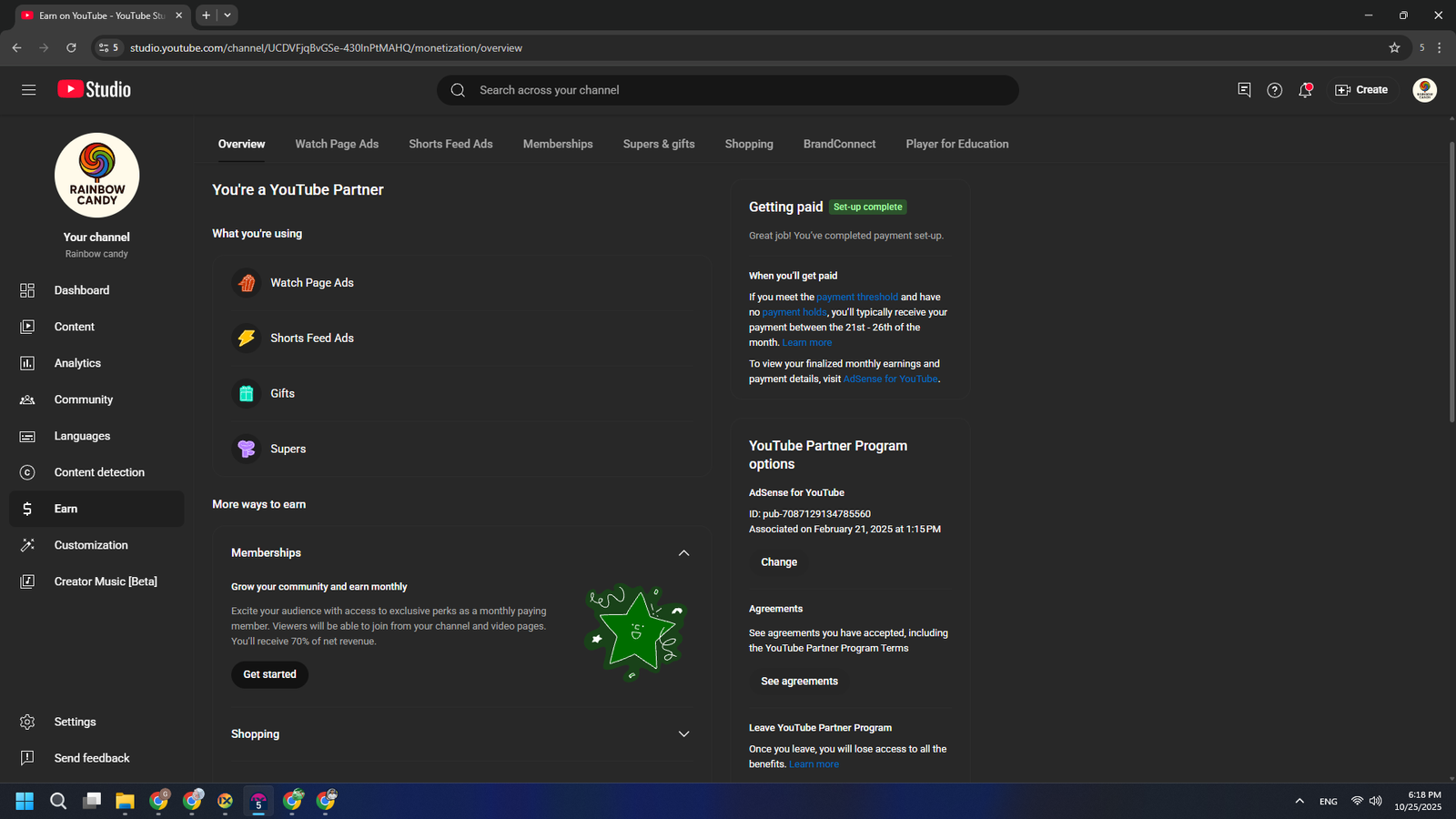Open the help question mark icon

1274,90
